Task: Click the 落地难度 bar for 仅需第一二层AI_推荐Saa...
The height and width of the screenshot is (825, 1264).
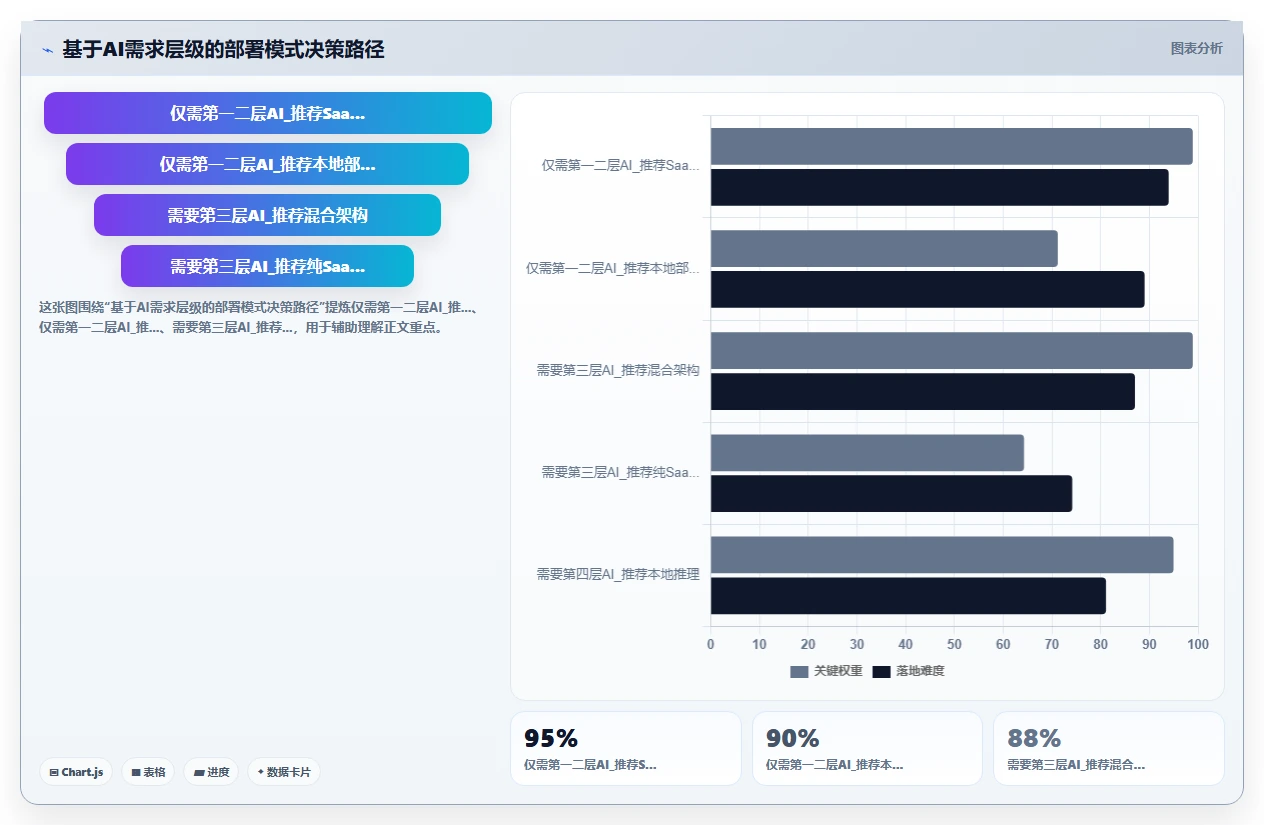Action: [940, 187]
